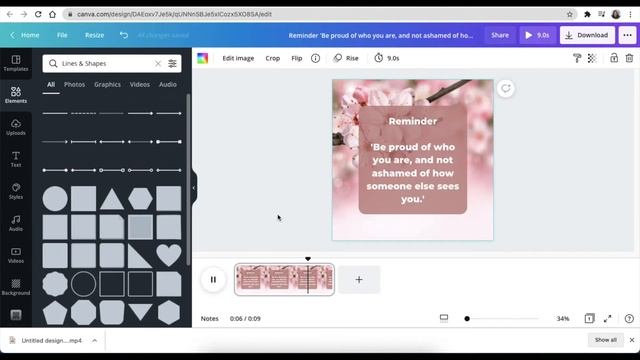Set page timing at 9.0s clock
Viewport: 640px width, 360px height.
(x=387, y=58)
